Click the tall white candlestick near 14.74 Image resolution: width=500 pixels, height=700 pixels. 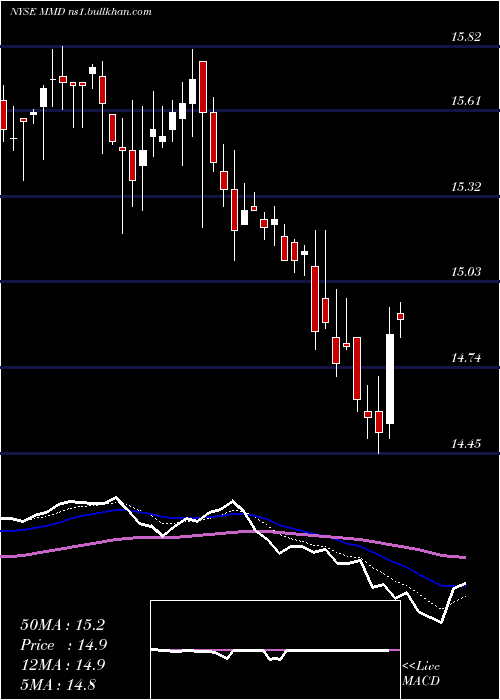click(x=390, y=379)
